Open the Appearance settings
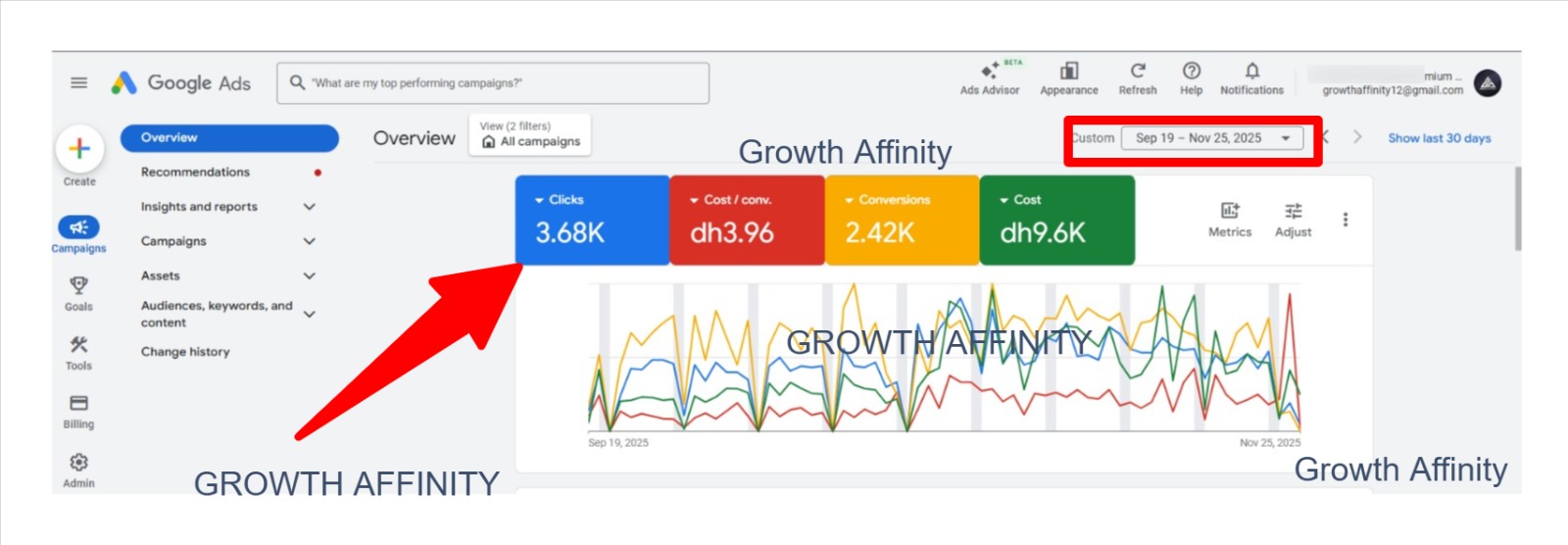 click(1068, 76)
